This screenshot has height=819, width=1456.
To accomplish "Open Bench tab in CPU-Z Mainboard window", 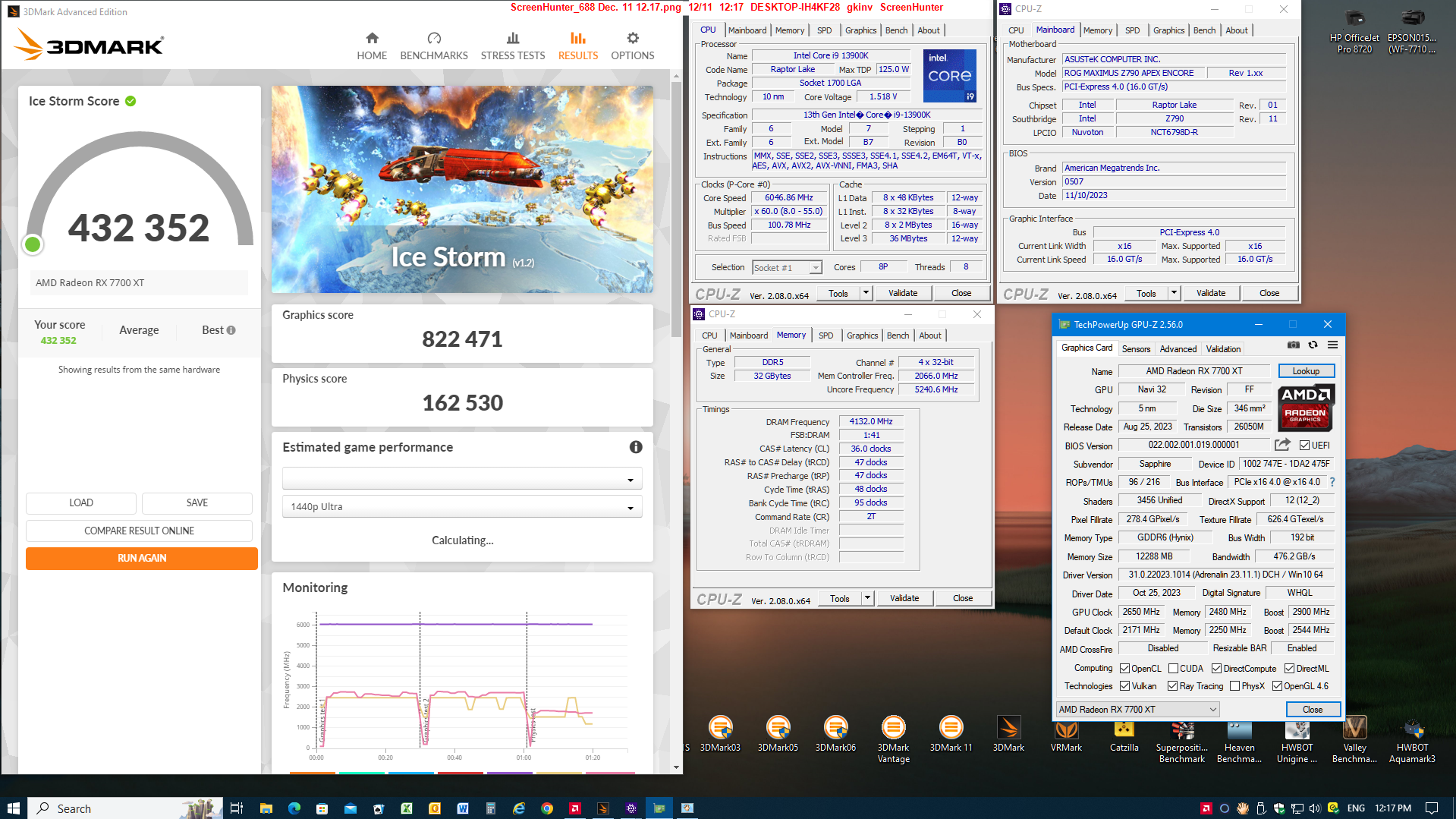I will 1204,30.
